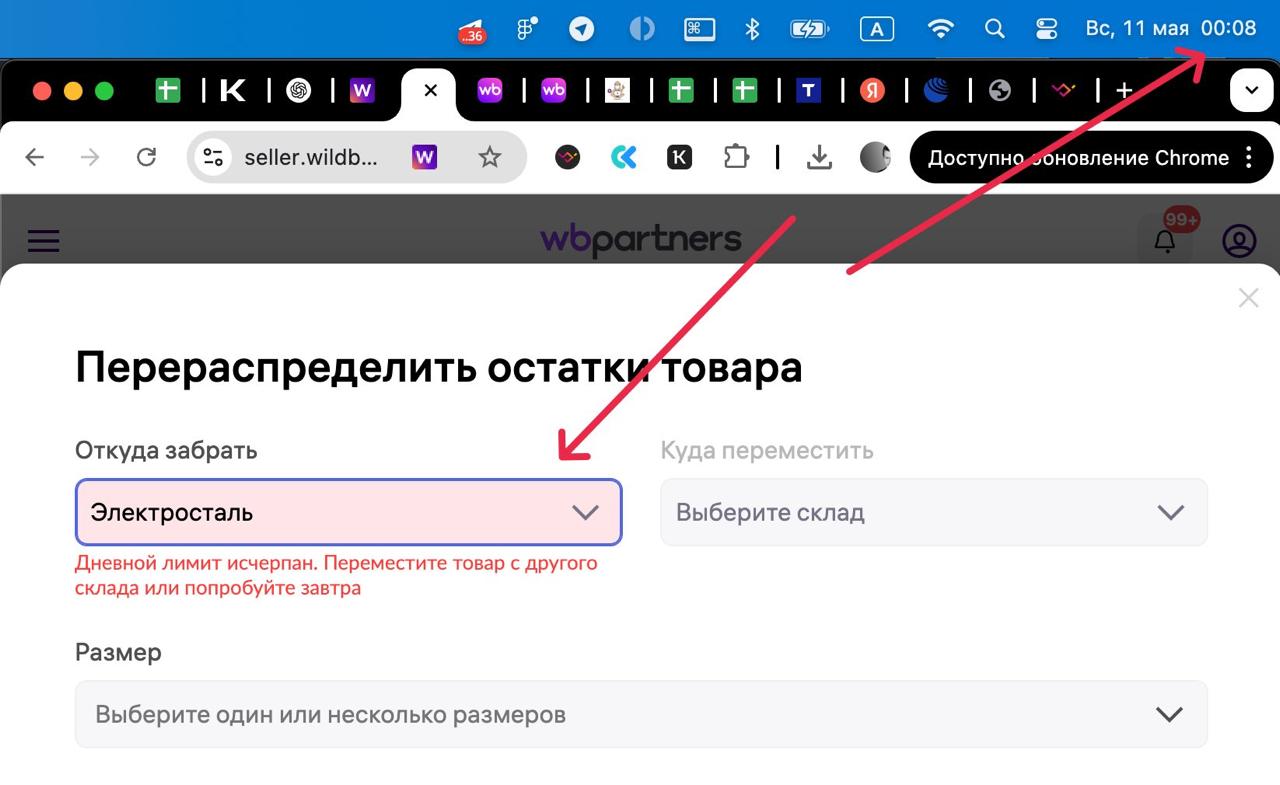Viewport: 1280px width, 785px height.
Task: Open Control Center in the menu bar
Action: click(1046, 29)
